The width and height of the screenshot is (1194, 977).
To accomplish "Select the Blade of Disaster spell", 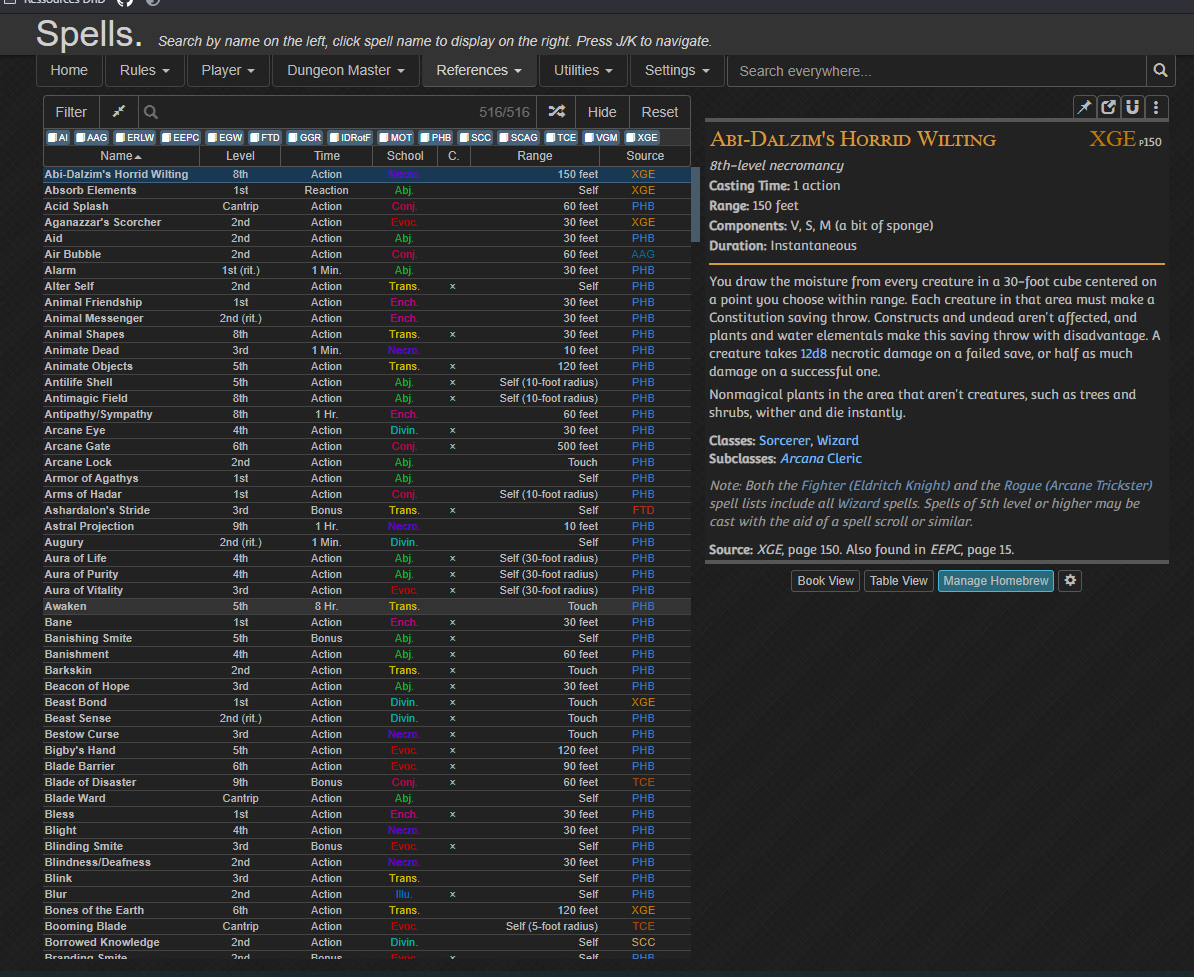I will coord(367,782).
